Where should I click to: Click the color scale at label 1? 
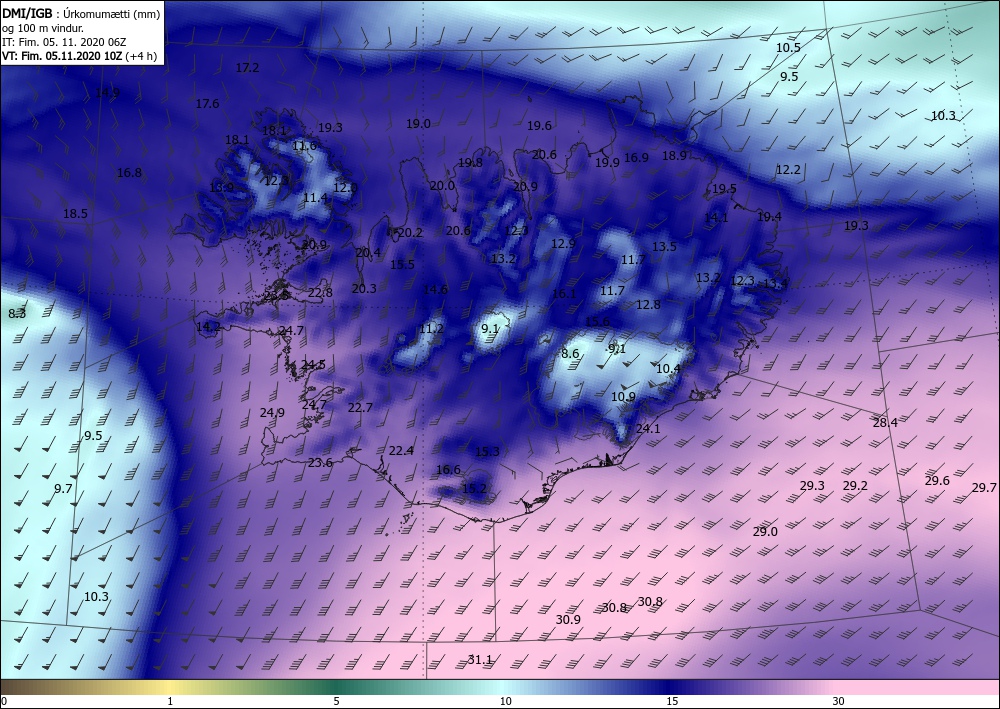[170, 701]
